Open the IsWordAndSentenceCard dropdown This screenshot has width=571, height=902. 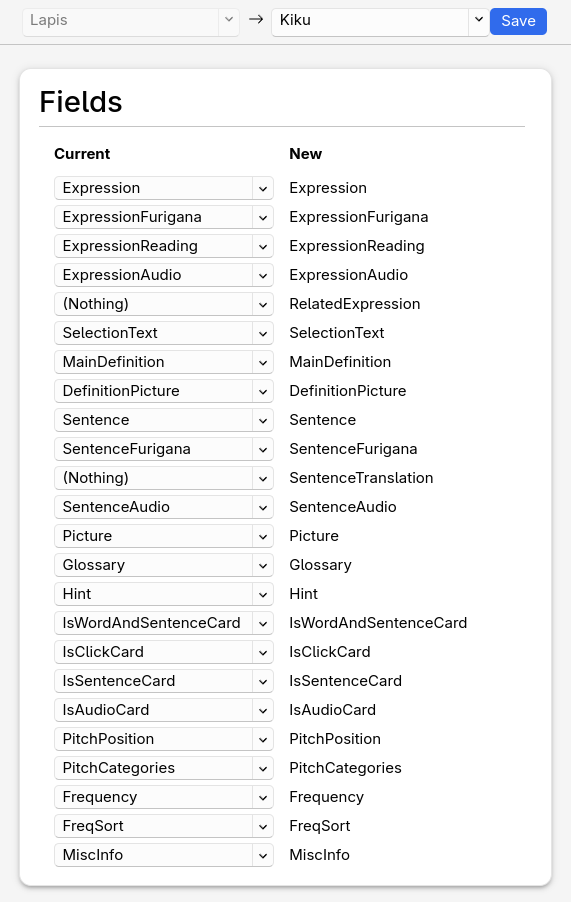click(164, 623)
